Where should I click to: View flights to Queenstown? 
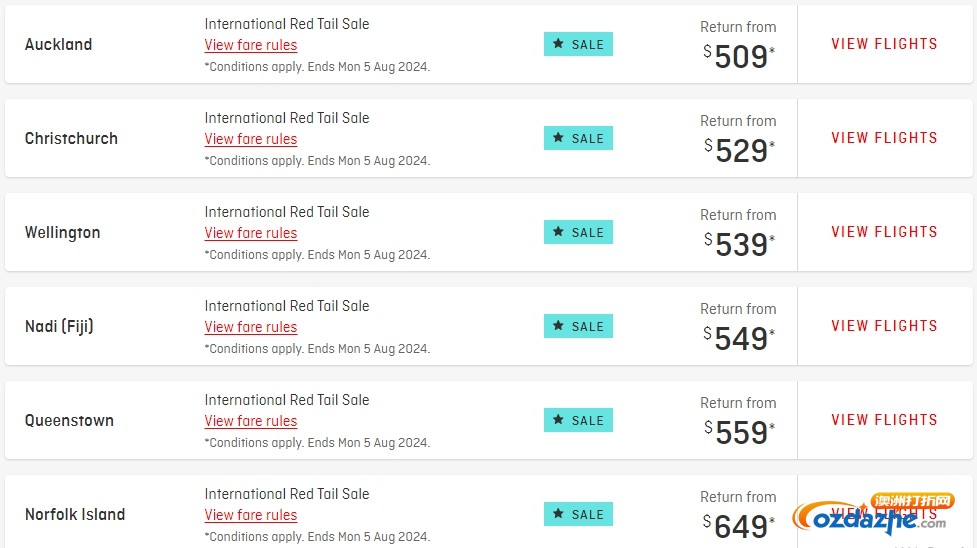pos(884,420)
